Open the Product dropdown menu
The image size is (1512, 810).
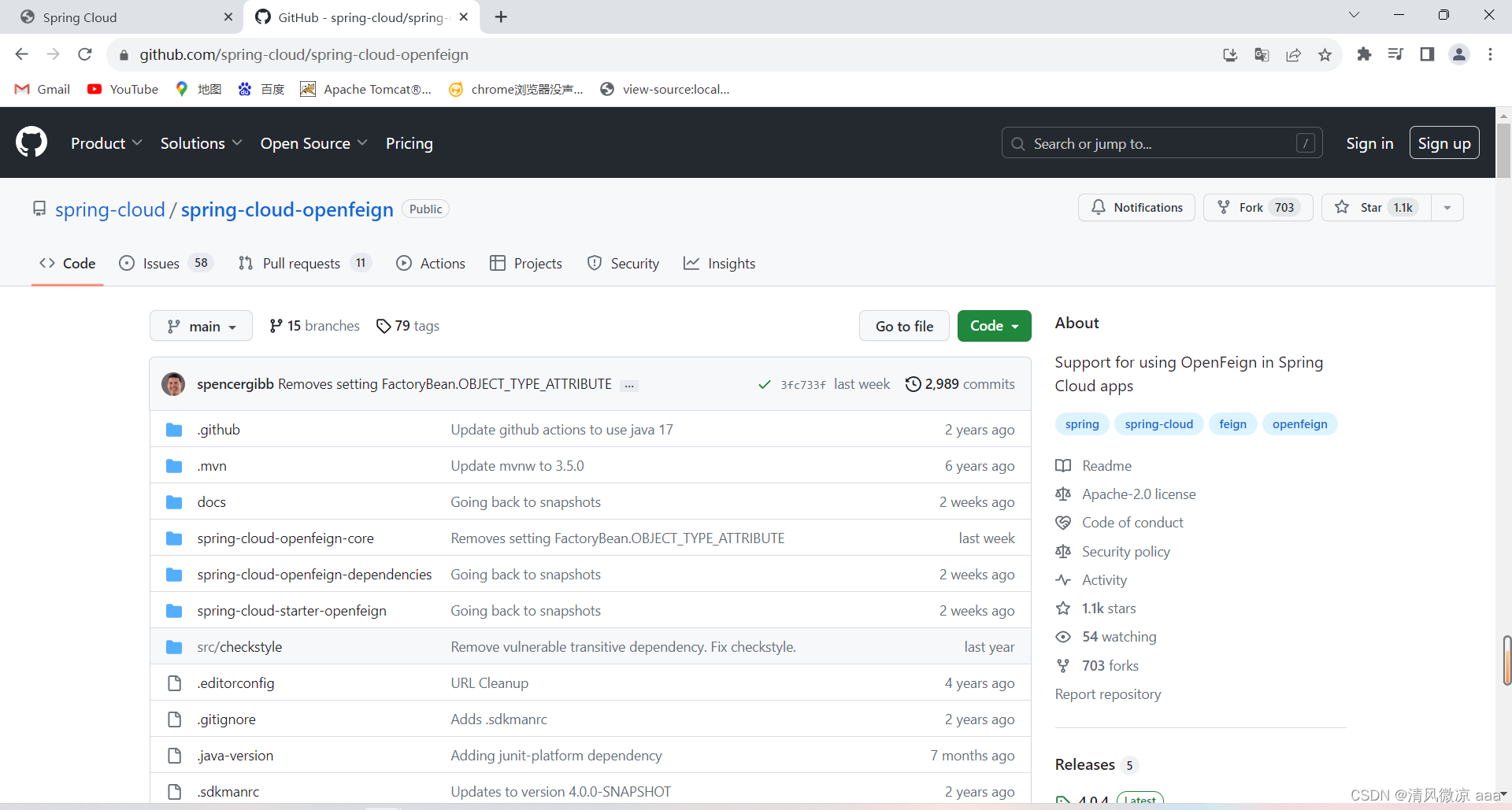tap(106, 143)
